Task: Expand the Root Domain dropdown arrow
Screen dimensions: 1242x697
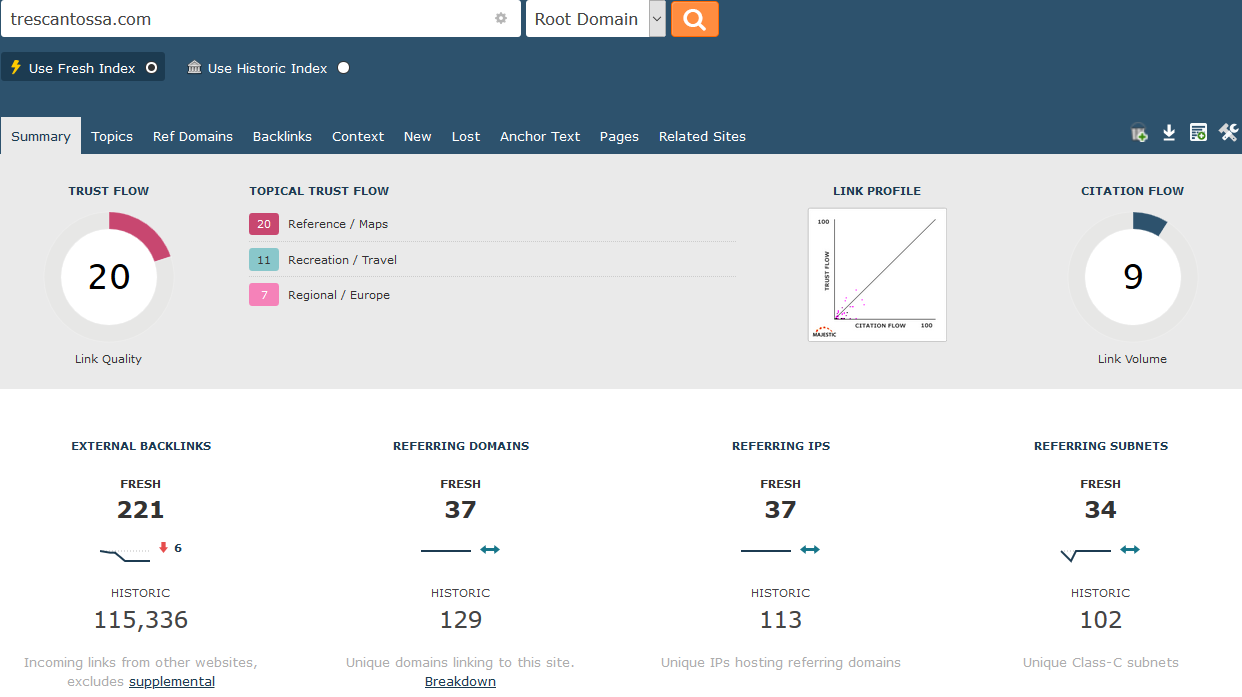Action: pyautogui.click(x=657, y=19)
